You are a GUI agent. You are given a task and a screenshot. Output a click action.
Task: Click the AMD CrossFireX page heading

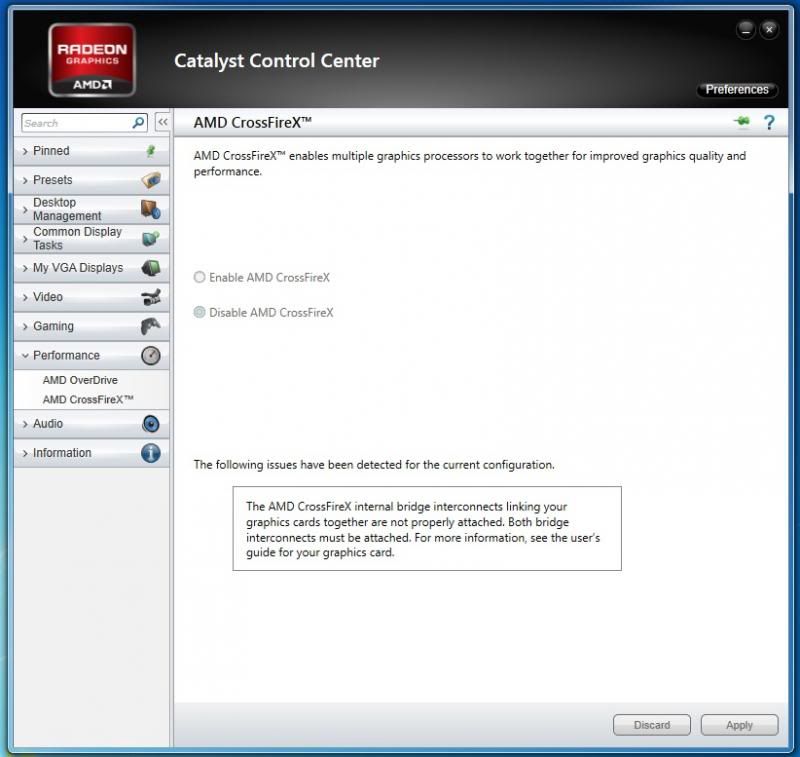(x=253, y=122)
